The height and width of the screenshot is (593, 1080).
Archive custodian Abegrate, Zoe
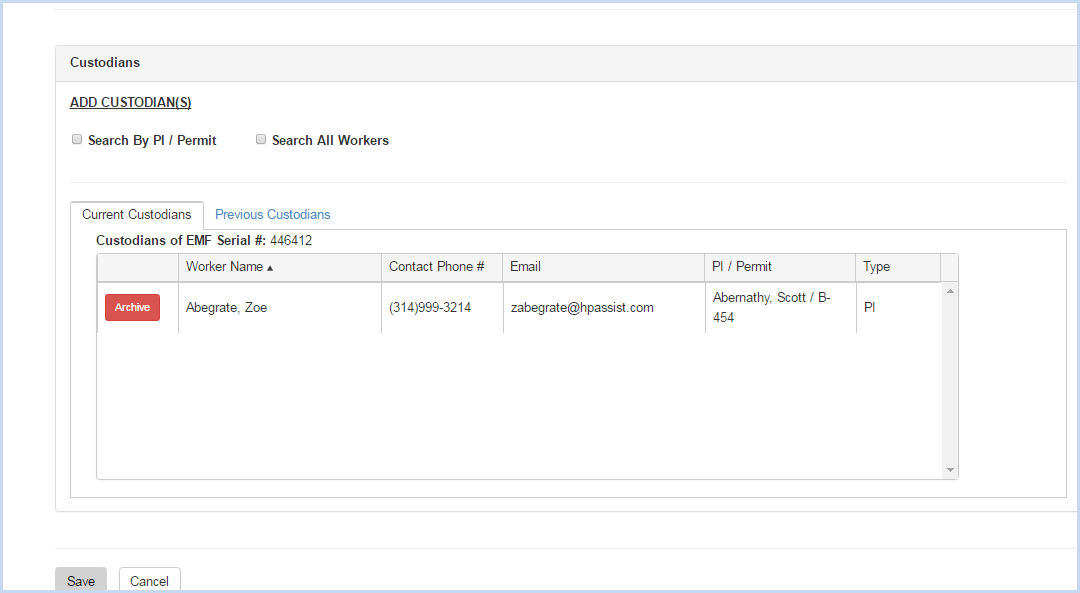click(132, 307)
